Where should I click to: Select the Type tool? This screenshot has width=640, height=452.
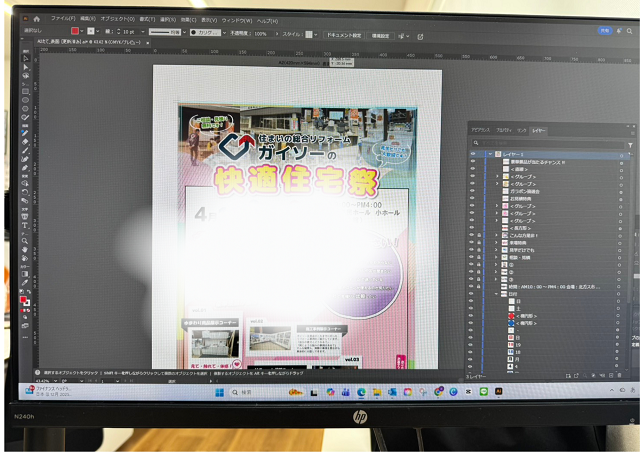point(25,224)
